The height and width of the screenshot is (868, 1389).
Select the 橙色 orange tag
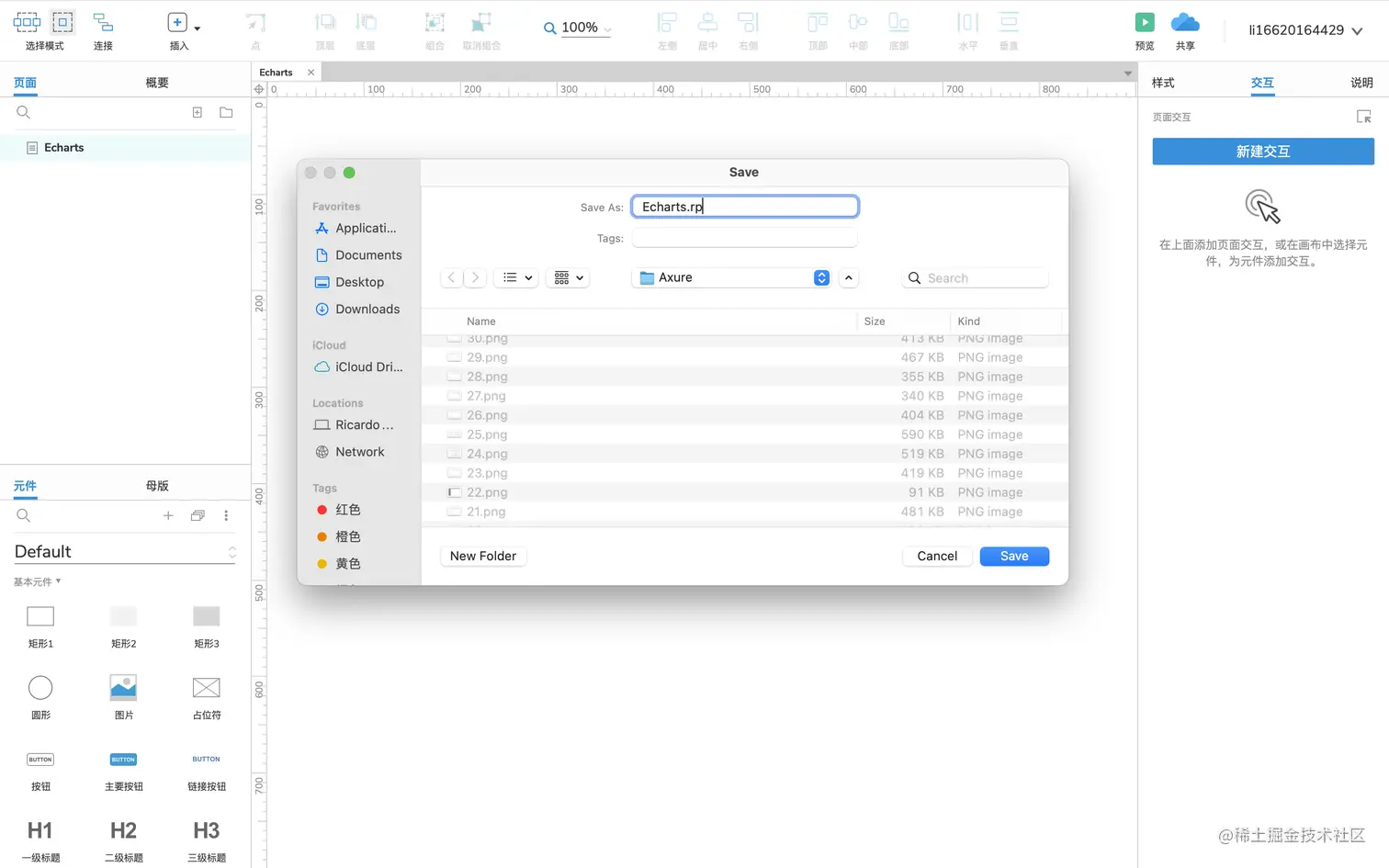[x=339, y=536]
